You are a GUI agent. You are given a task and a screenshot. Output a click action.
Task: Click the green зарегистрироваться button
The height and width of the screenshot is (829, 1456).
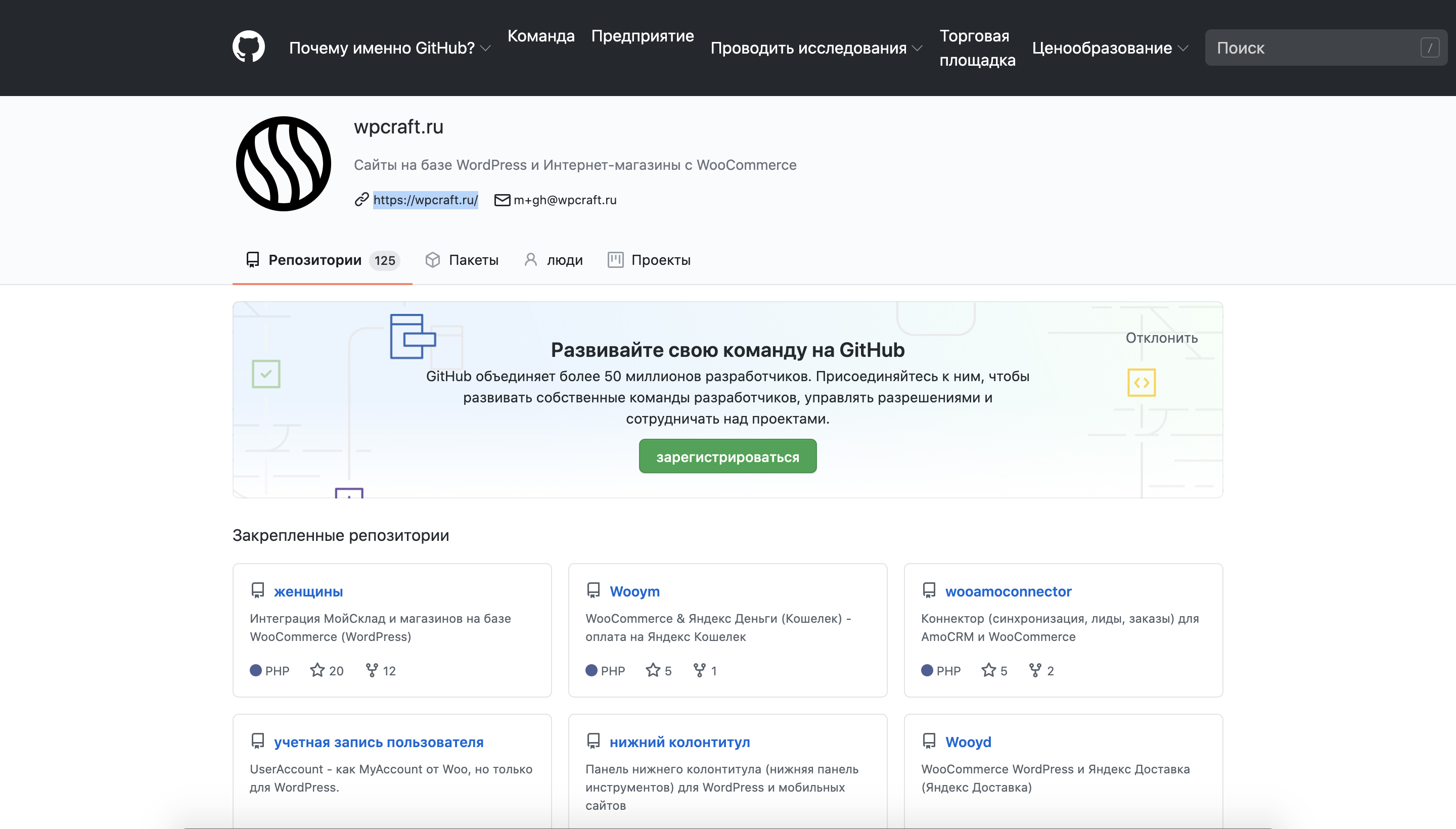tap(727, 456)
